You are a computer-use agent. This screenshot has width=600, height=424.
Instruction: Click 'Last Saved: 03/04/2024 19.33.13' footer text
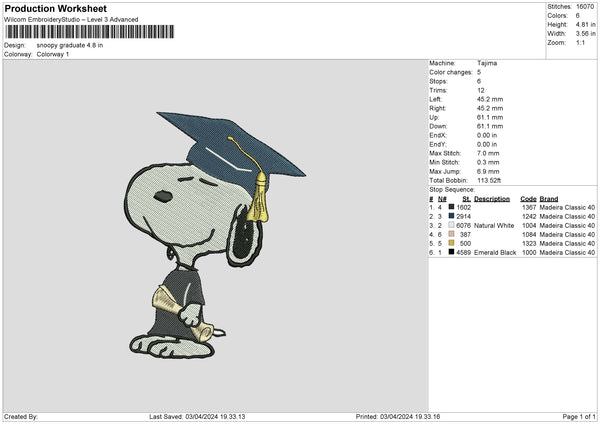197,417
